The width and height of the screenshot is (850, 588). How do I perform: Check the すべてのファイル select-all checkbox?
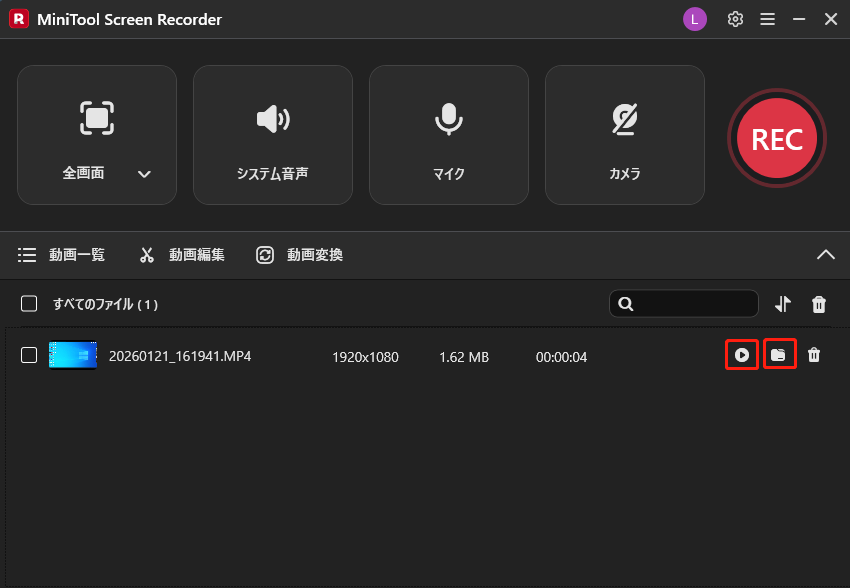click(27, 304)
